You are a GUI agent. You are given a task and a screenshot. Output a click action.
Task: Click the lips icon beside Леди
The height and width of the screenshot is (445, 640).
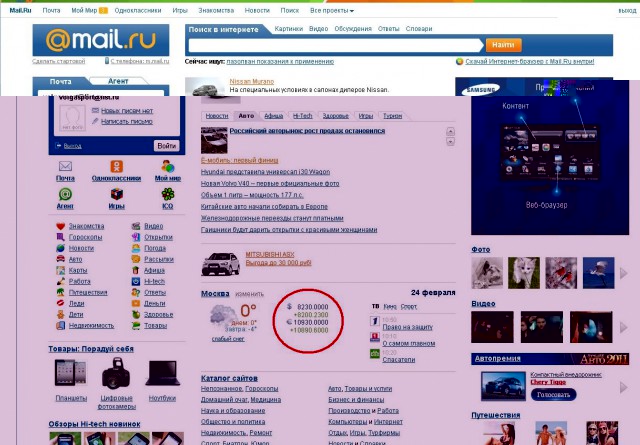click(60, 303)
